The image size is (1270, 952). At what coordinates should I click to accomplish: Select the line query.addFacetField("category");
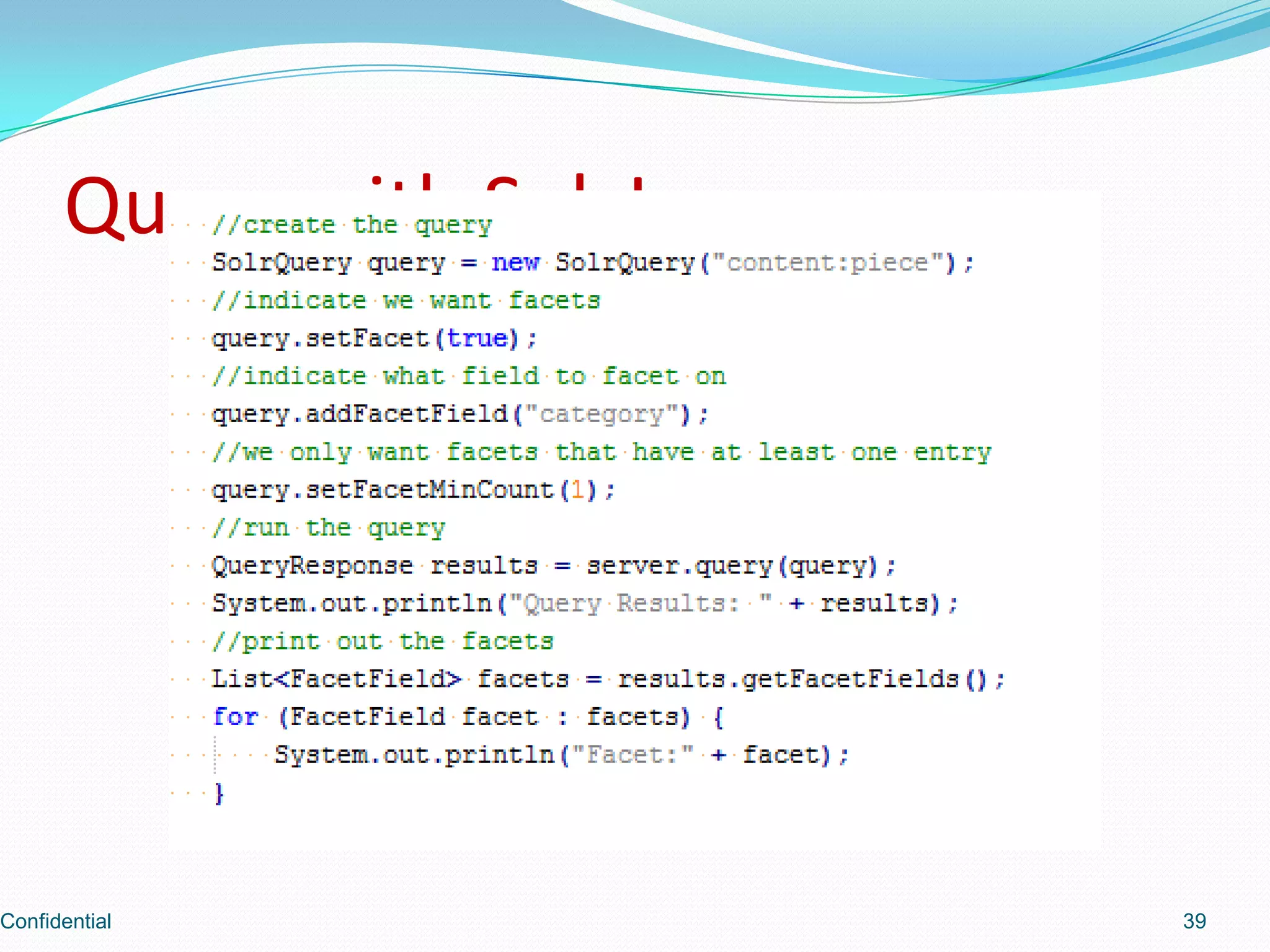tap(460, 415)
